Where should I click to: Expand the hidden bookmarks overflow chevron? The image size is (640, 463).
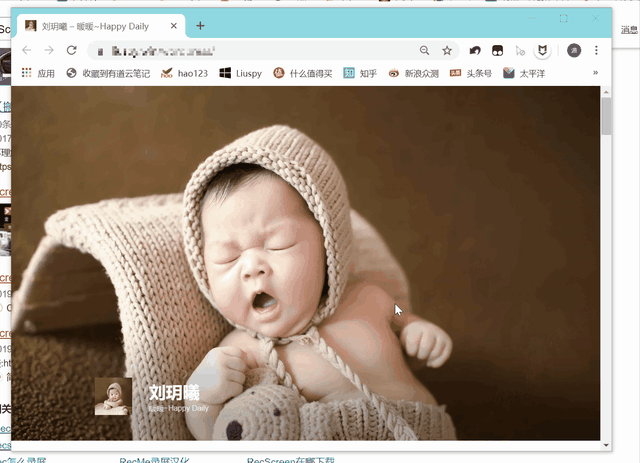click(596, 73)
